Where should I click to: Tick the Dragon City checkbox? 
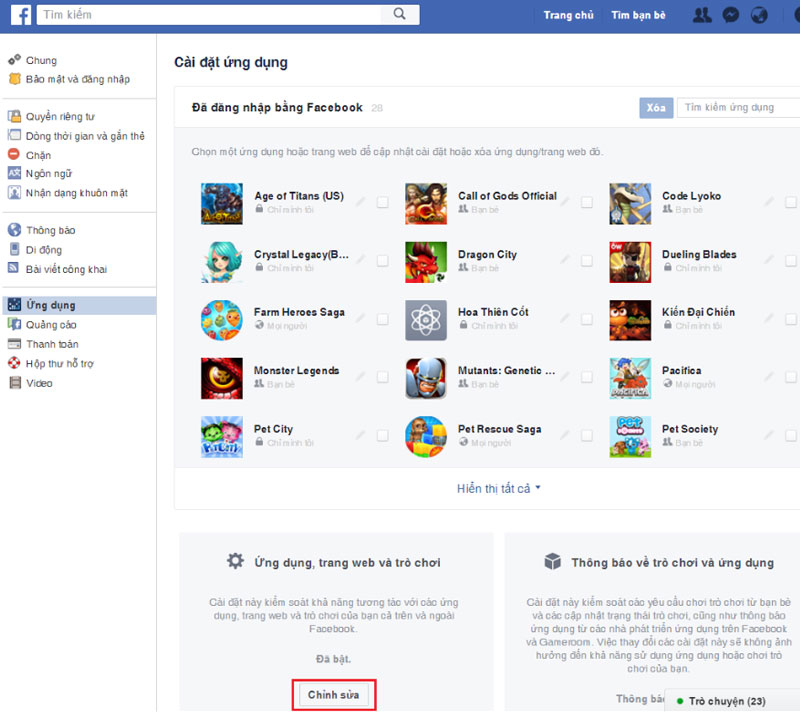click(587, 261)
